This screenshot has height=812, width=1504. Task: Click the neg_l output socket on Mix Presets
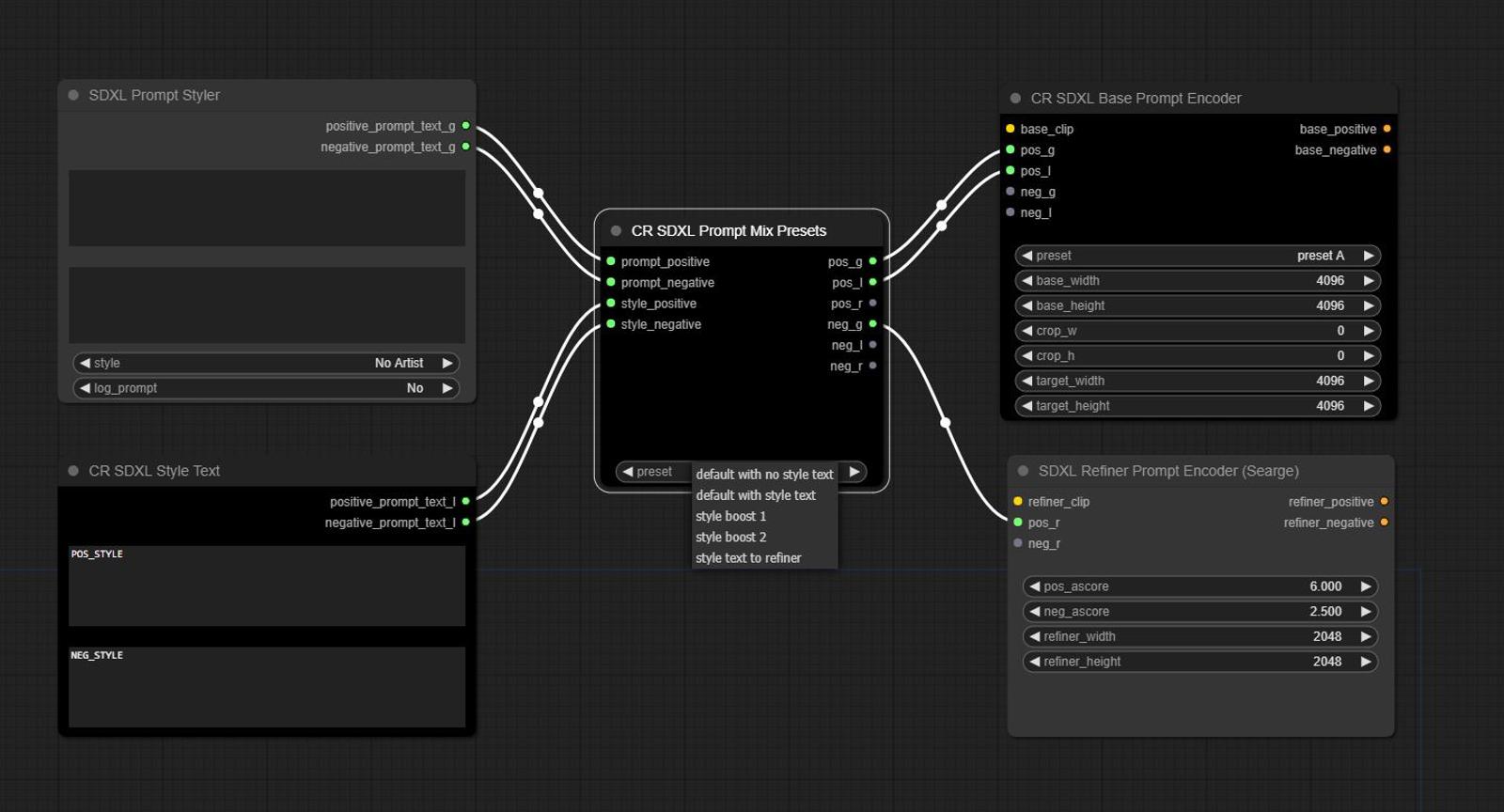(x=872, y=345)
